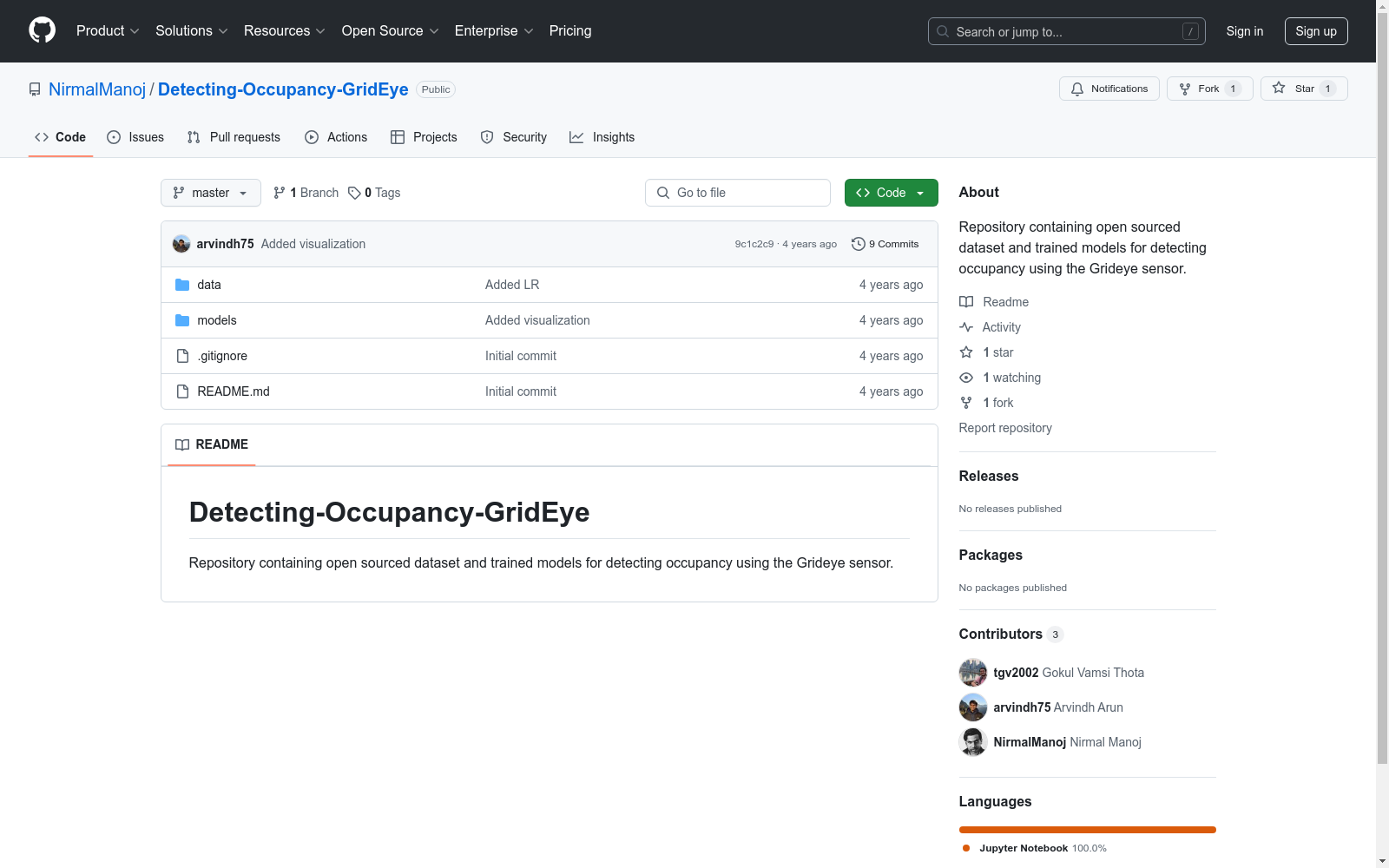Focus the 'Go to file' input
Image resolution: width=1389 pixels, height=868 pixels.
(x=738, y=193)
